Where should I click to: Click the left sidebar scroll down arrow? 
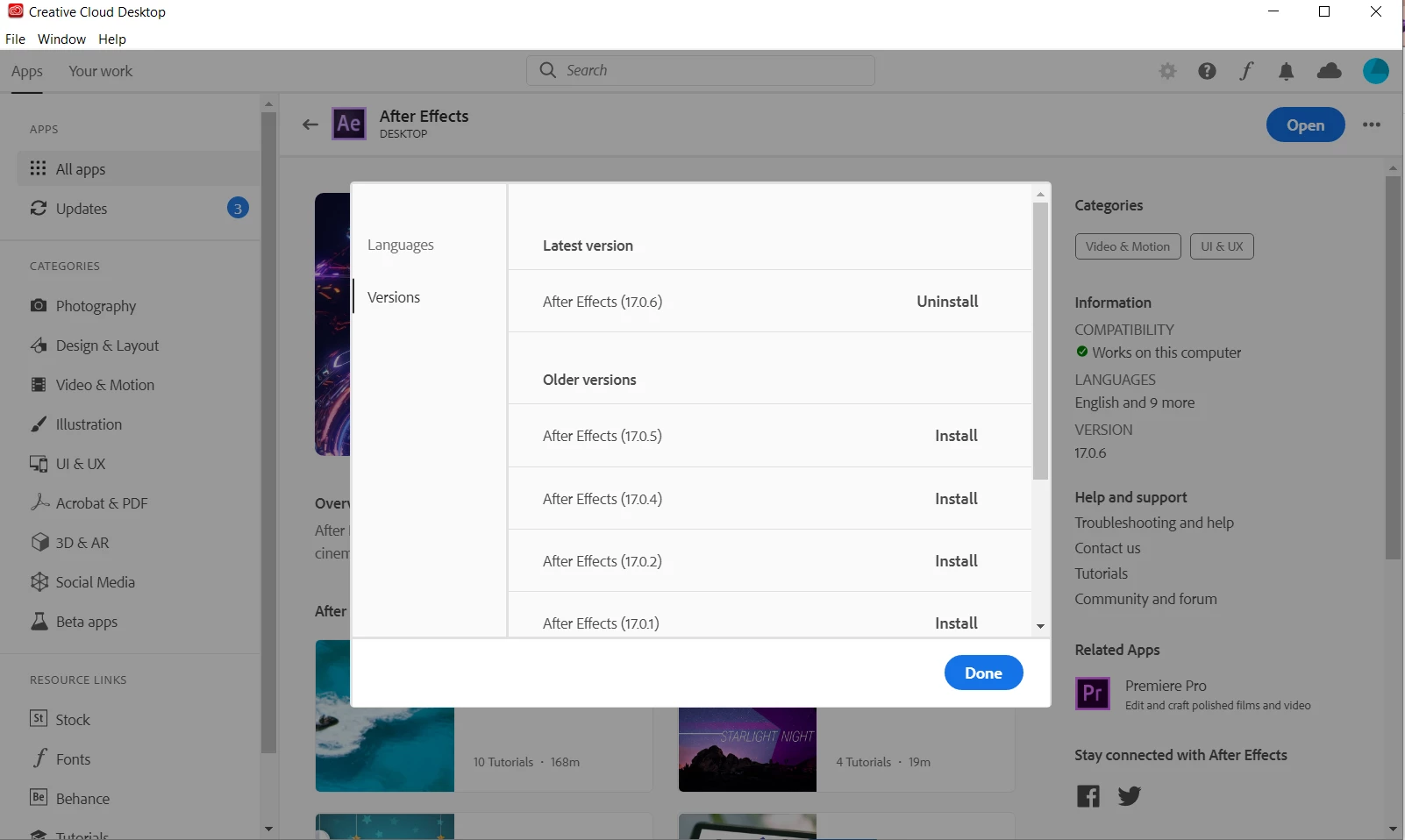point(268,829)
